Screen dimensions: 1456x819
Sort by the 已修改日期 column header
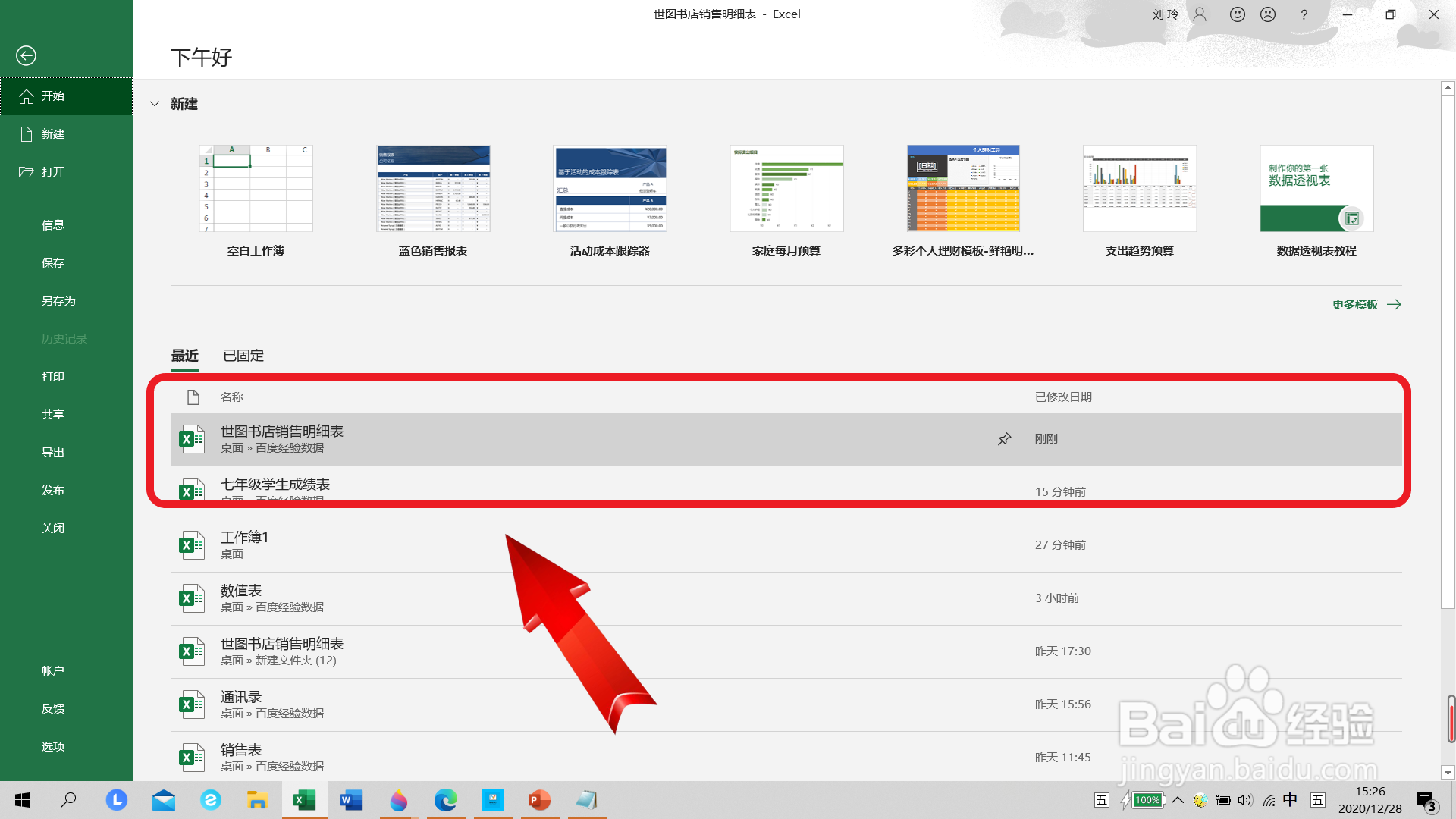tap(1063, 397)
